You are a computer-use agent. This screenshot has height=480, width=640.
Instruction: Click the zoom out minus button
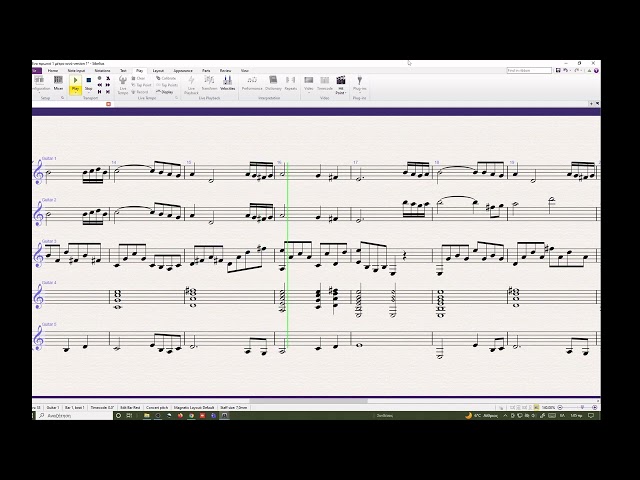(x=560, y=407)
